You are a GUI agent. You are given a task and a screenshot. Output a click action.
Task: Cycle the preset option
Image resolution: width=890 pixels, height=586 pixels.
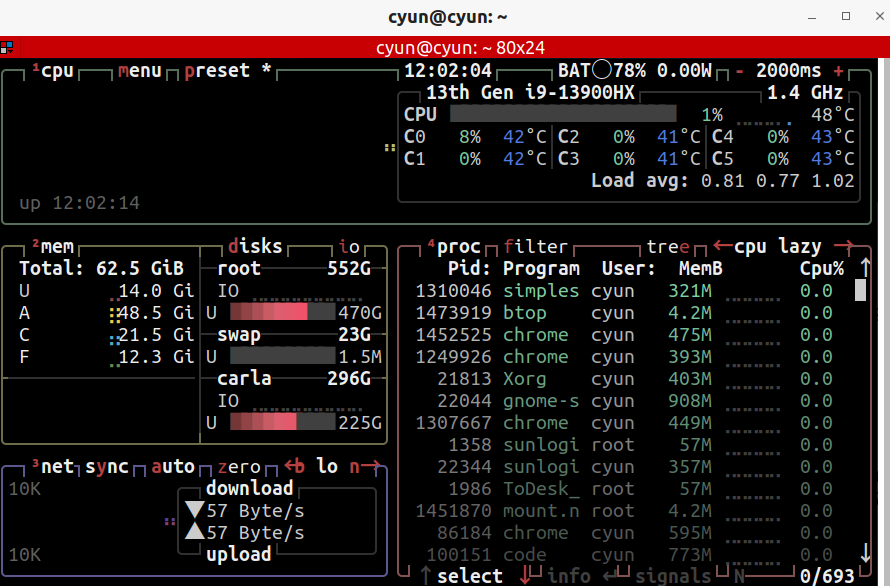pos(228,71)
